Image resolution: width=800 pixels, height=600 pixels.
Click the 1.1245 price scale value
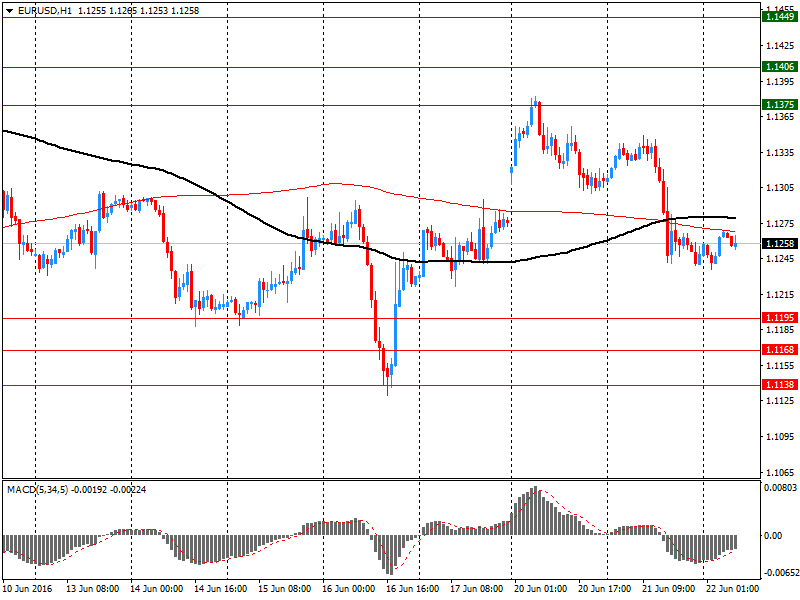780,259
